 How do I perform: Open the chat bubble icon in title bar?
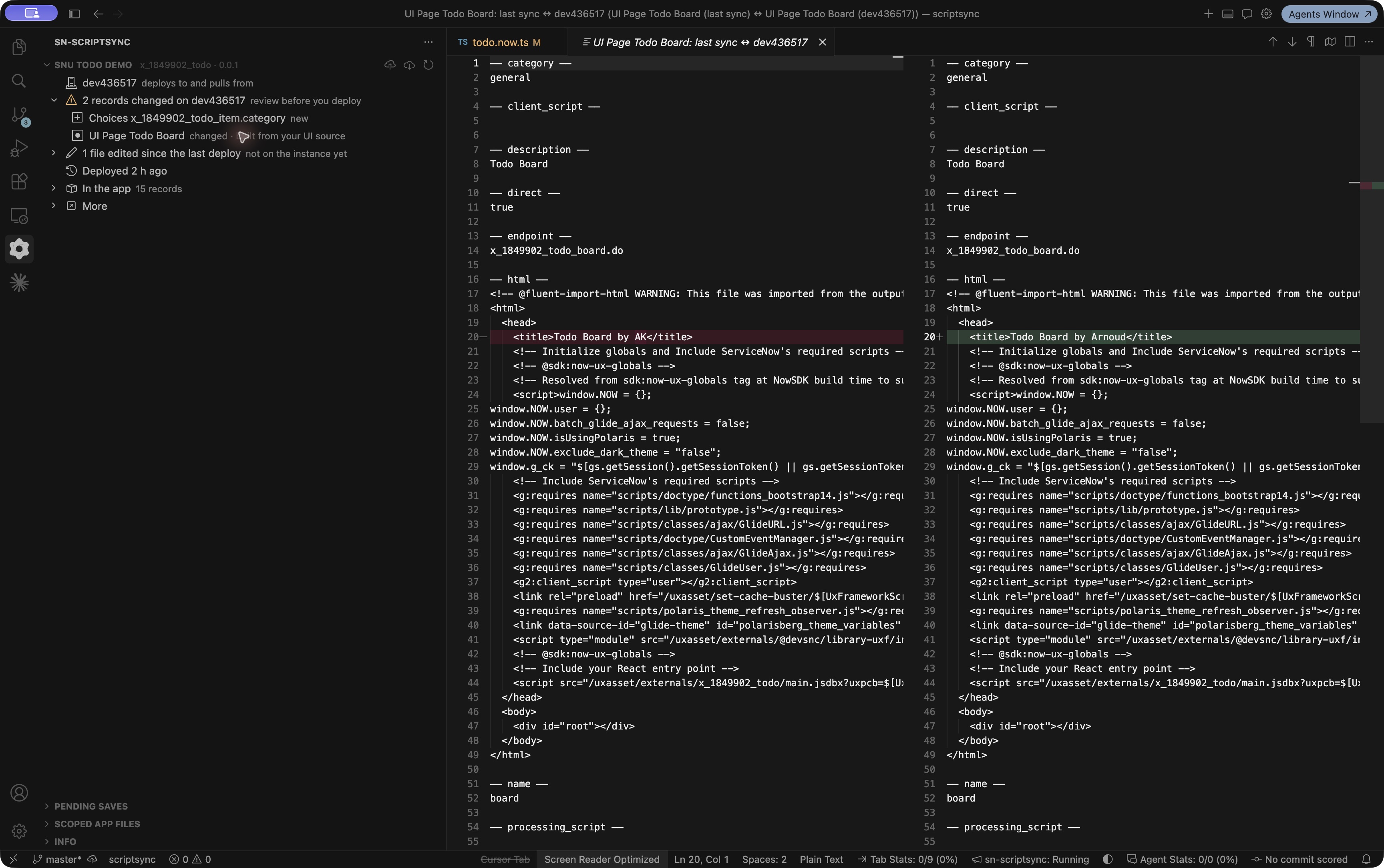(x=1247, y=14)
